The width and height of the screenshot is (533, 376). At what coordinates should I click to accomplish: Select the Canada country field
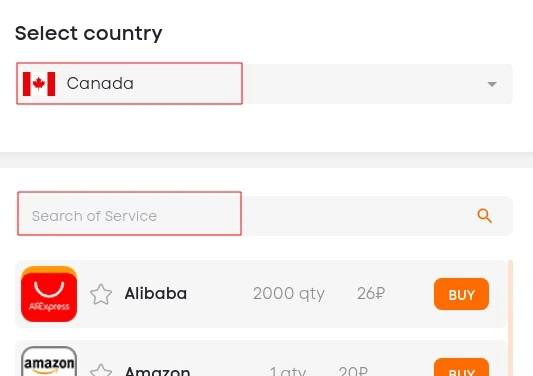click(264, 84)
